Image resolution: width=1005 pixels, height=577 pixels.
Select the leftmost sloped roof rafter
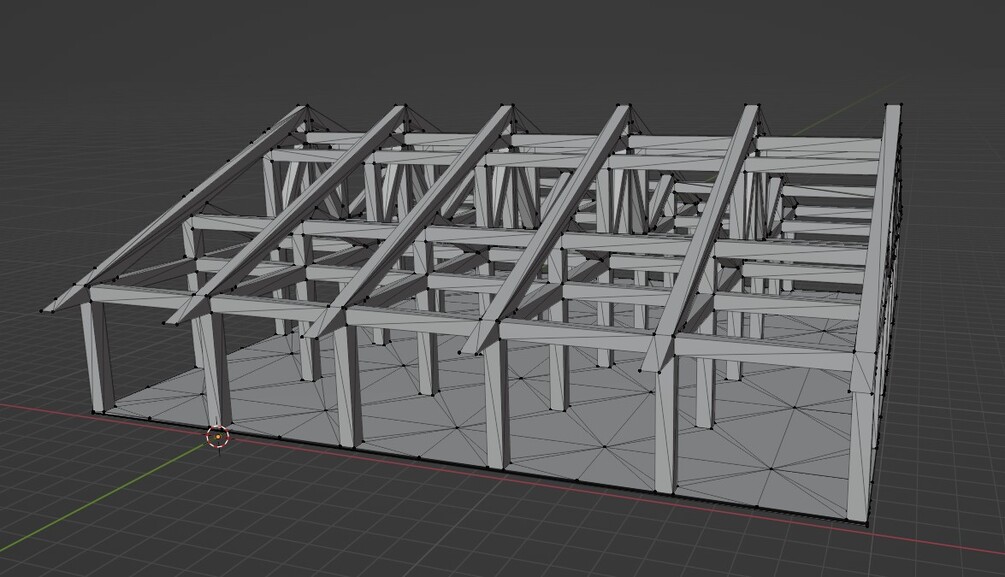coord(176,208)
